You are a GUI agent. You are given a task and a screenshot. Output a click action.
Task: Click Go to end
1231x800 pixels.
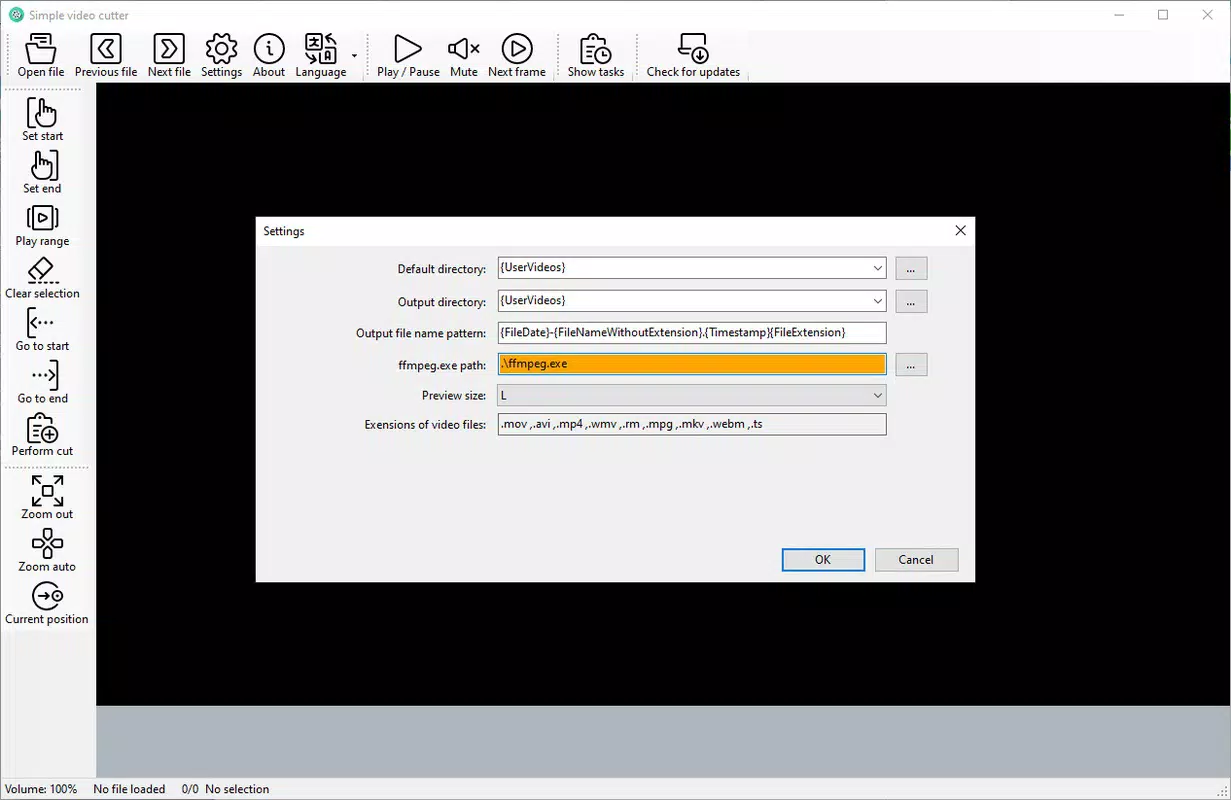[x=43, y=382]
